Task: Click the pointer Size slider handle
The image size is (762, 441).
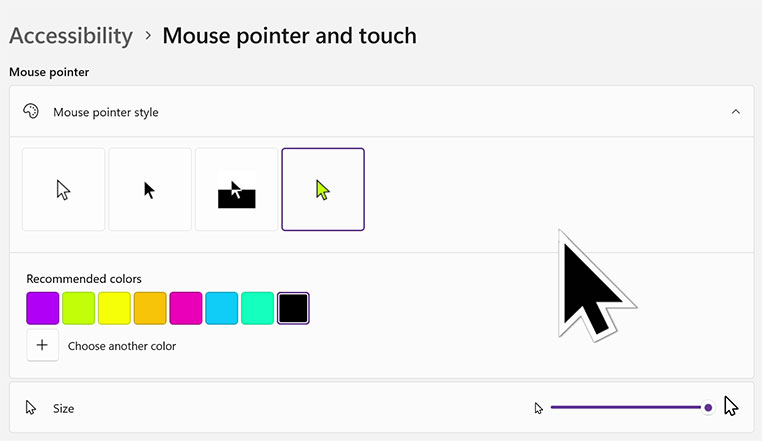Action: coord(708,407)
